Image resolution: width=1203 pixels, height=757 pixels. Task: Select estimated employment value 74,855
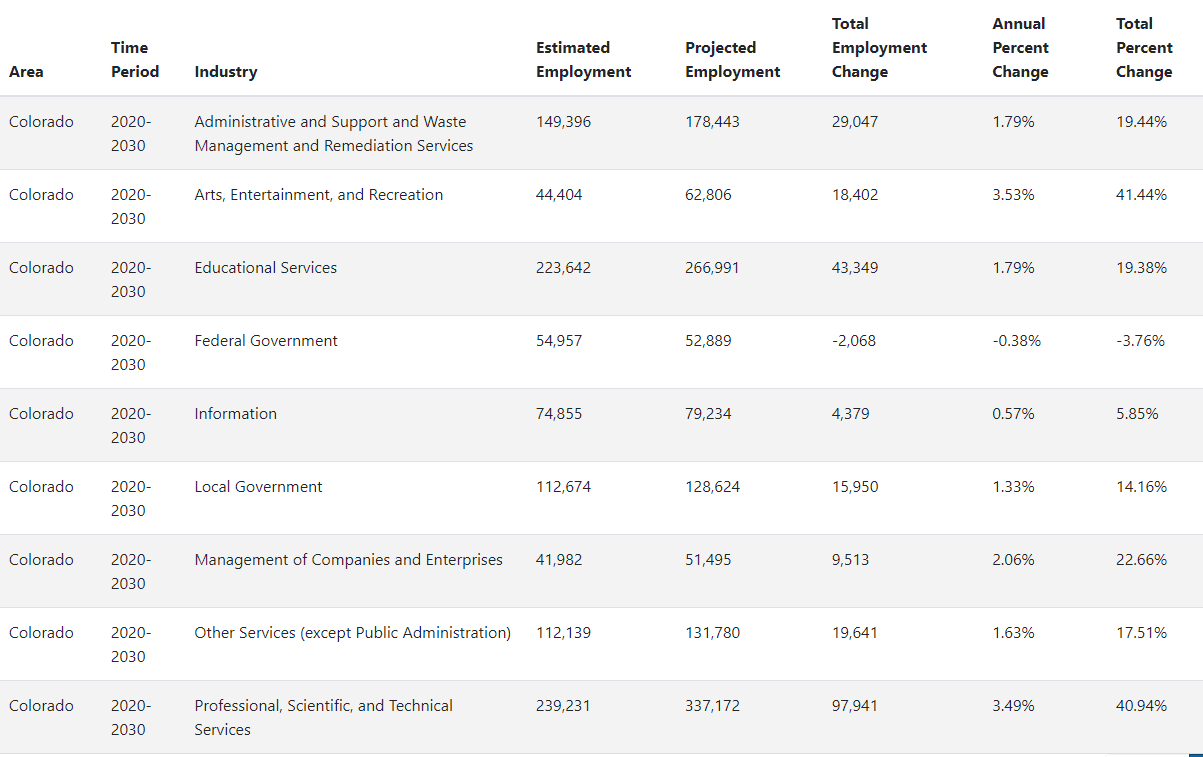pyautogui.click(x=559, y=414)
